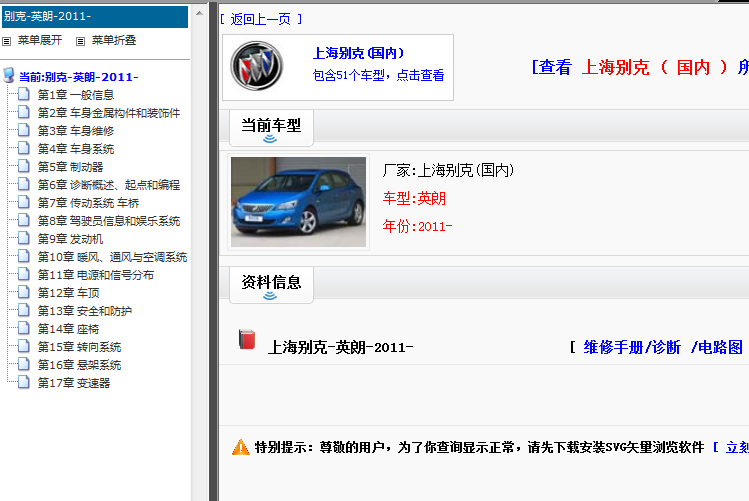
Task: Open 维修手册/诊断/电路图 link
Action: pyautogui.click(x=663, y=347)
